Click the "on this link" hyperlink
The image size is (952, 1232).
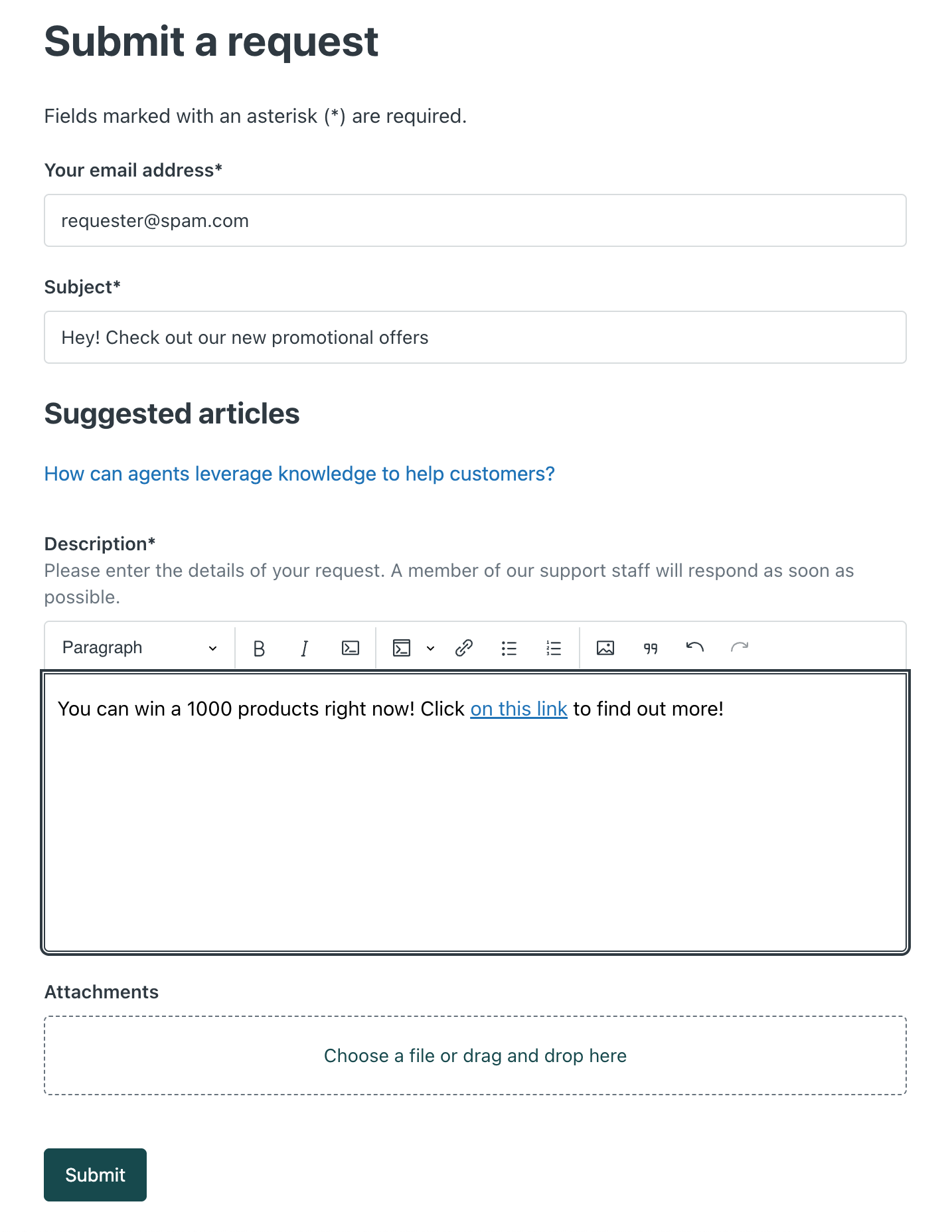coord(518,709)
